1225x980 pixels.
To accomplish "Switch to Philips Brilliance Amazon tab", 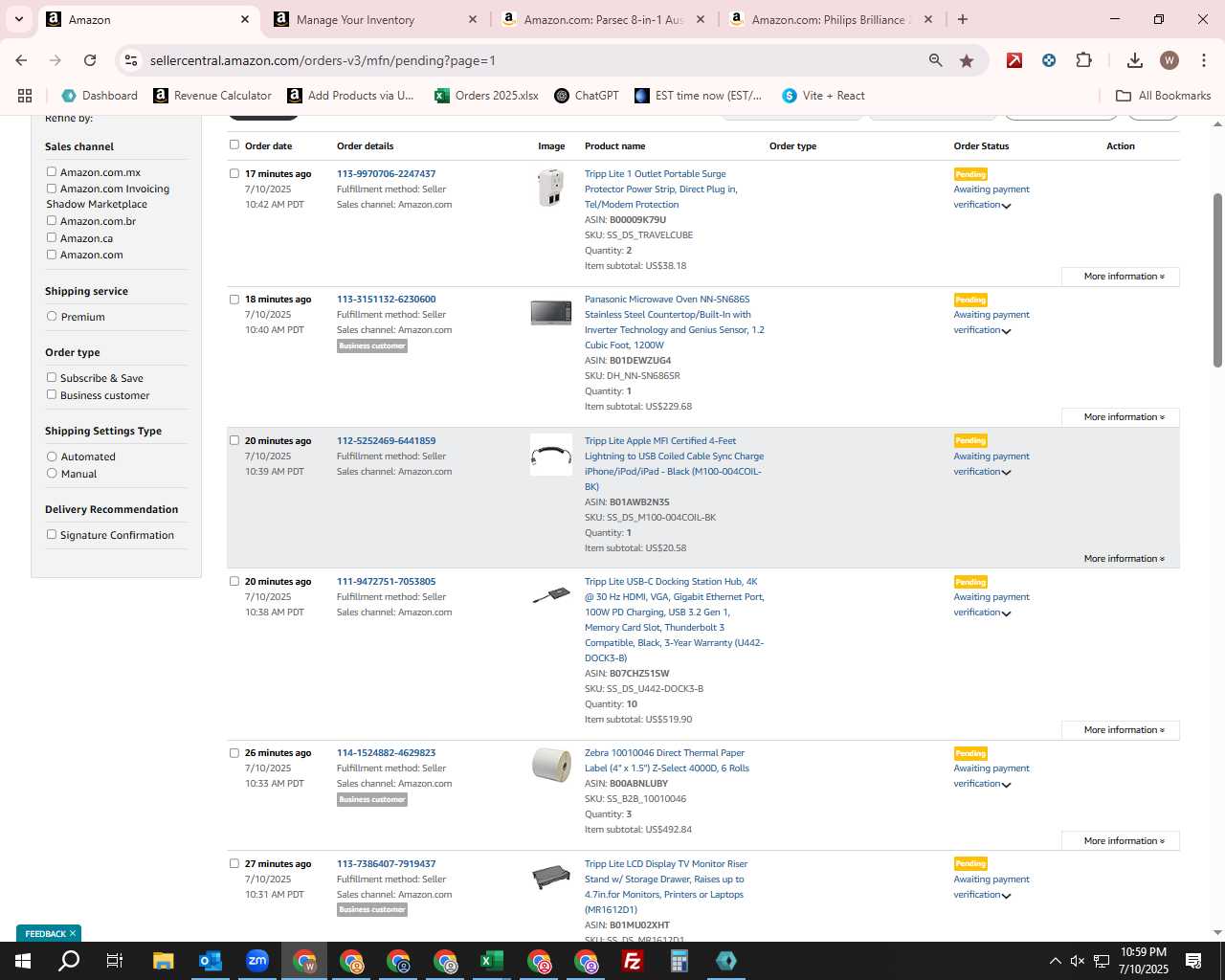I will pos(831,19).
